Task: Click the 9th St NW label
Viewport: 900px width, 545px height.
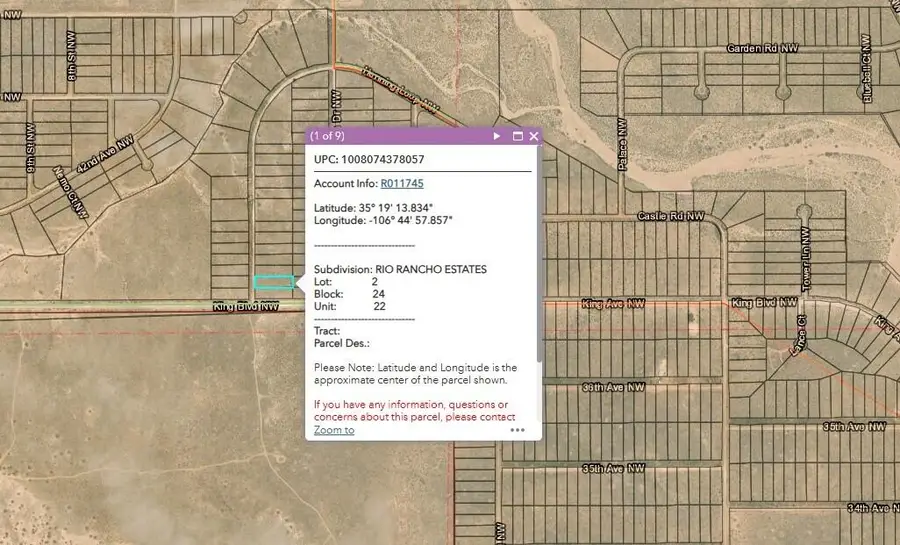Action: (x=30, y=148)
